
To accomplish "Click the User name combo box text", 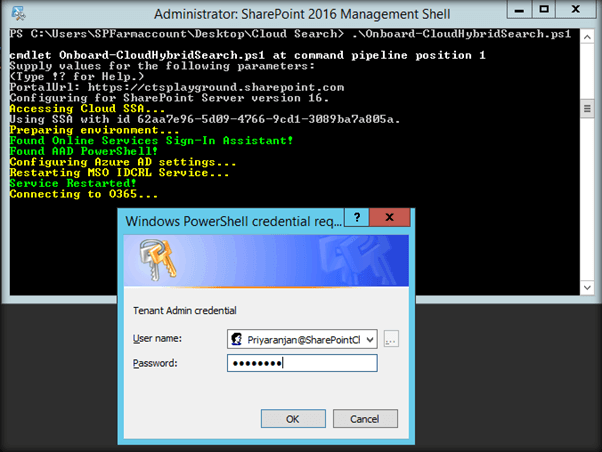I will [303, 339].
